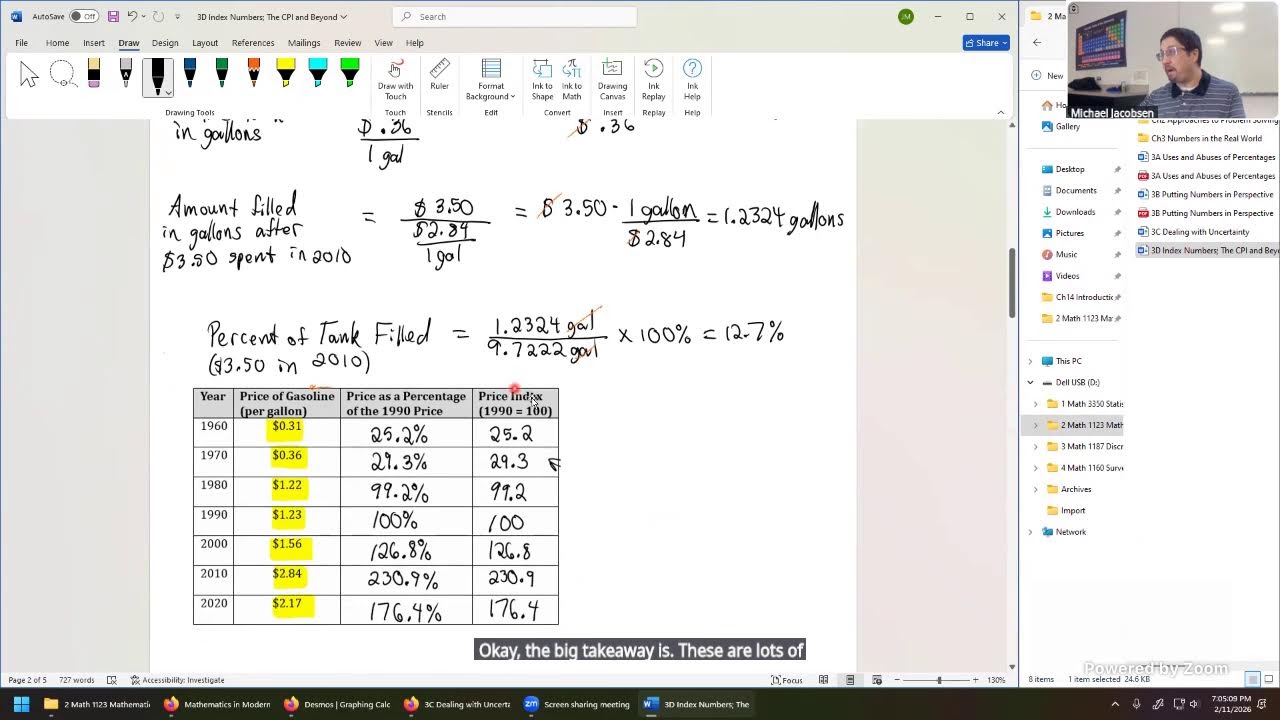1280x720 pixels.
Task: Click the Word Search box
Action: coord(514,17)
